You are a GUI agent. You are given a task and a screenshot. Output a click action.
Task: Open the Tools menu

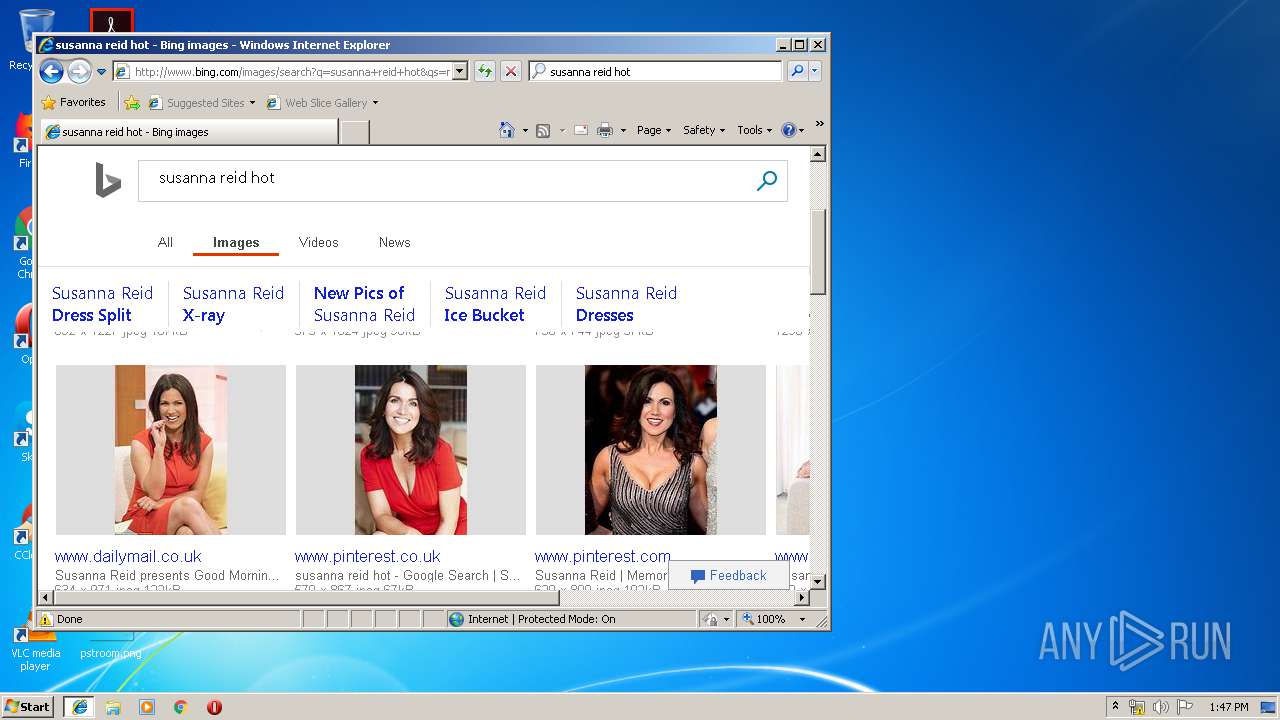click(755, 130)
